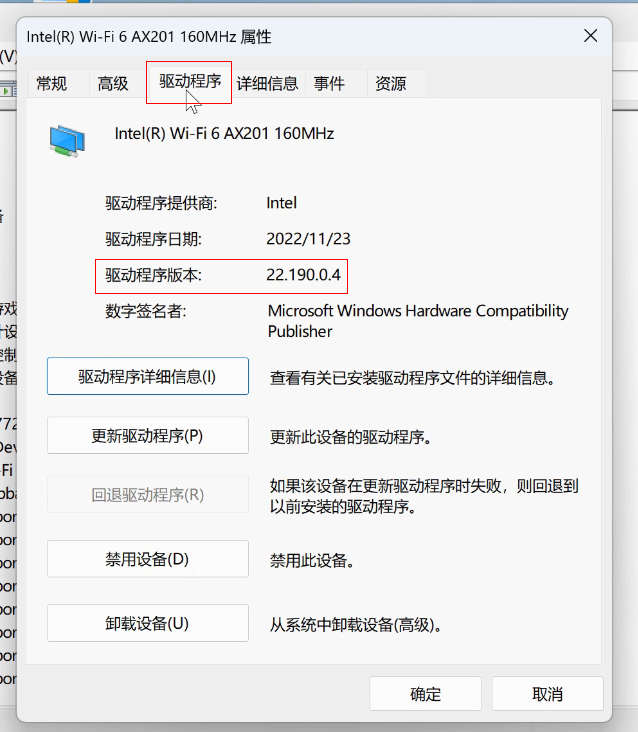Switch to the 常规 tab
Screen dimensions: 638x732
(x=51, y=84)
